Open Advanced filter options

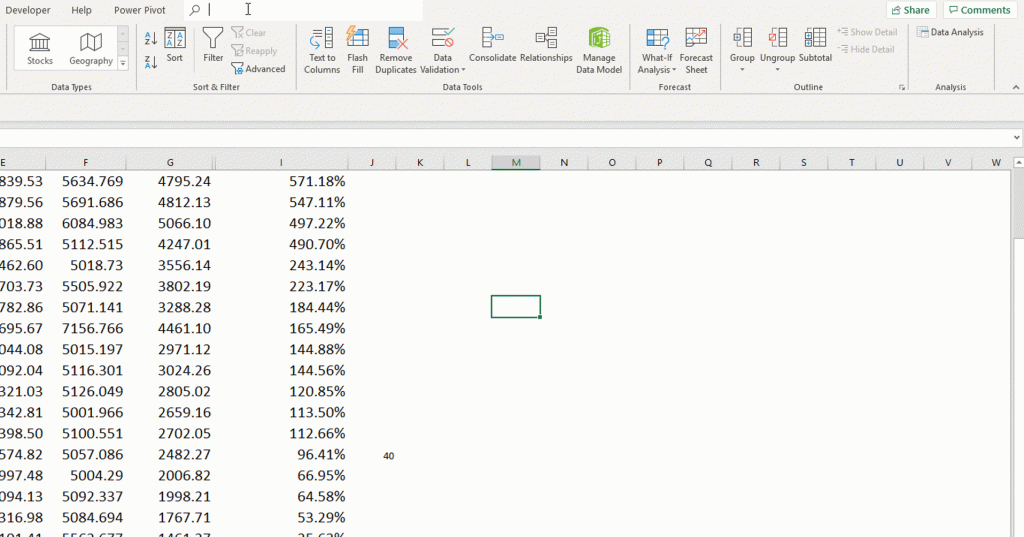point(259,69)
